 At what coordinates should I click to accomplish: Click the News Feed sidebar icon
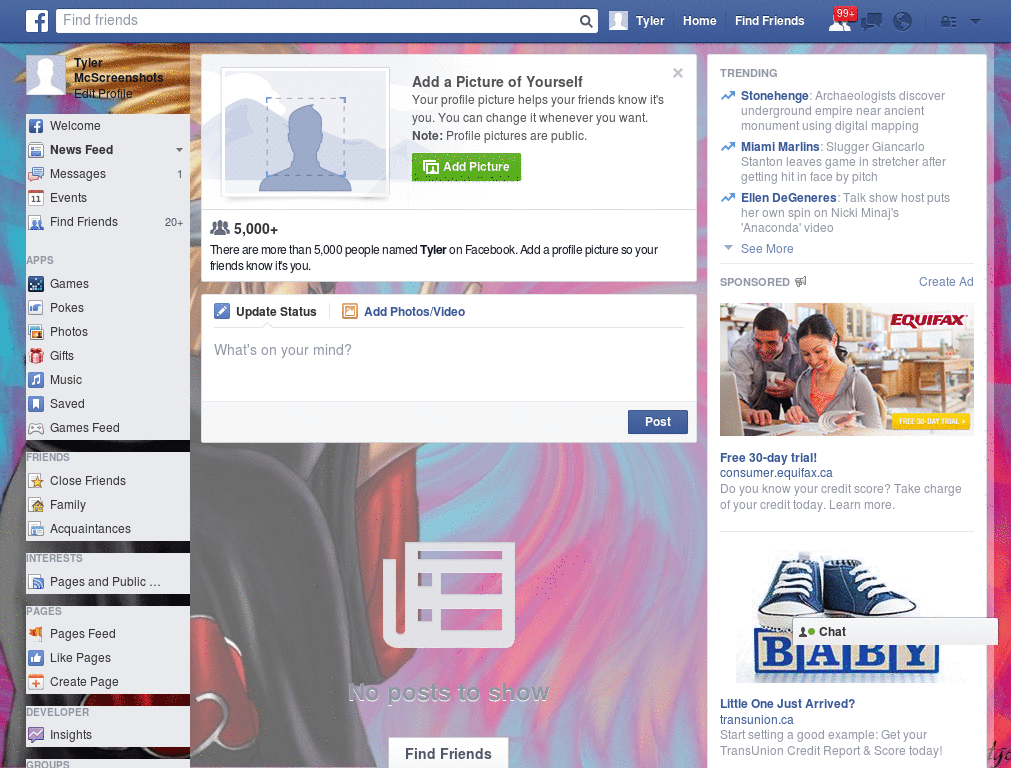click(x=36, y=150)
